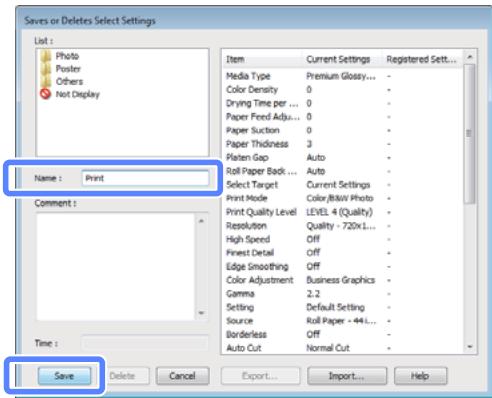Image resolution: width=492 pixels, height=398 pixels.
Task: Select the Resolution row
Action: pyautogui.click(x=343, y=226)
